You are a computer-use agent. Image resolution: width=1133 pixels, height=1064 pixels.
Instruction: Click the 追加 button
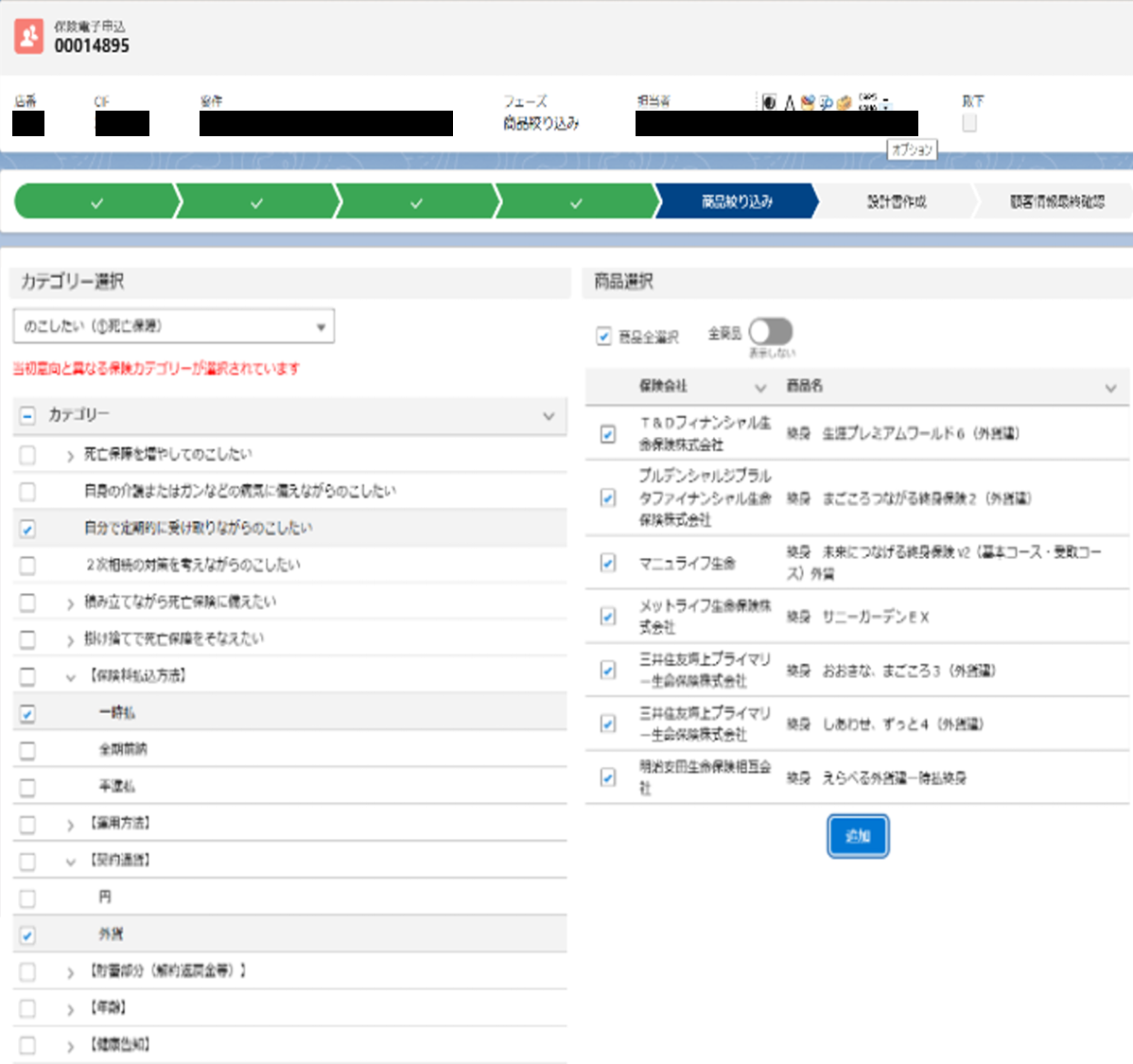click(858, 836)
